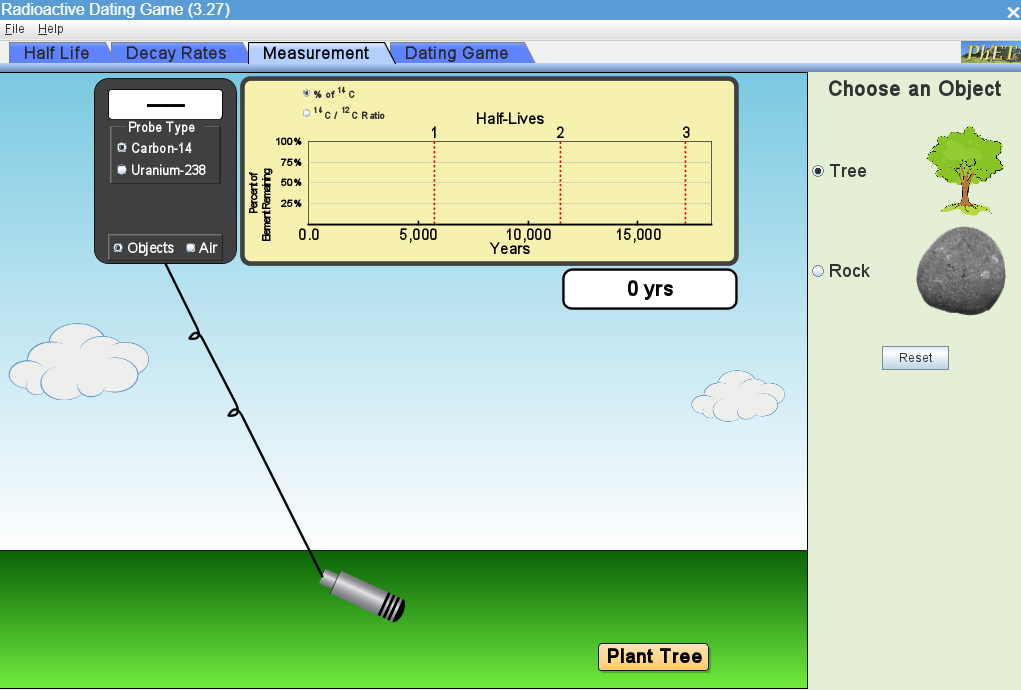Click the small cloud on the right
The height and width of the screenshot is (690, 1021).
point(738,397)
